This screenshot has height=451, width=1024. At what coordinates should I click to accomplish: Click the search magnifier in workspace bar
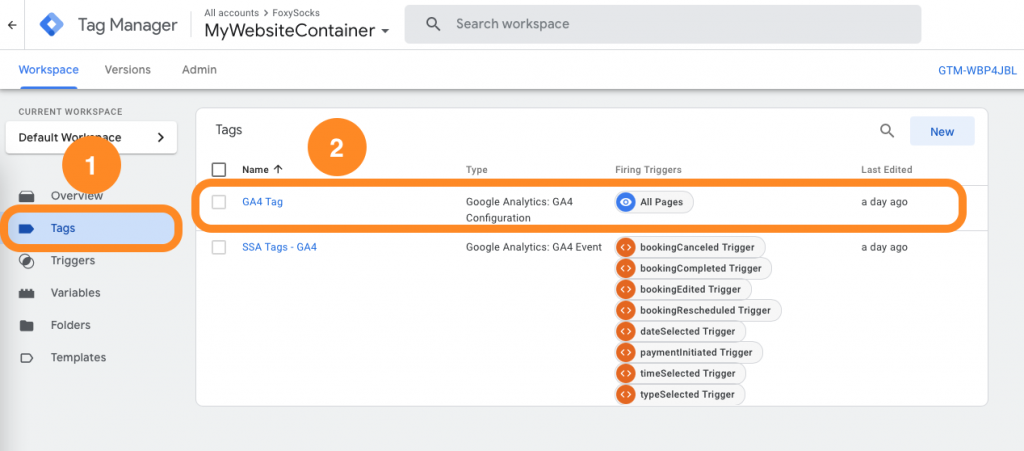(432, 24)
